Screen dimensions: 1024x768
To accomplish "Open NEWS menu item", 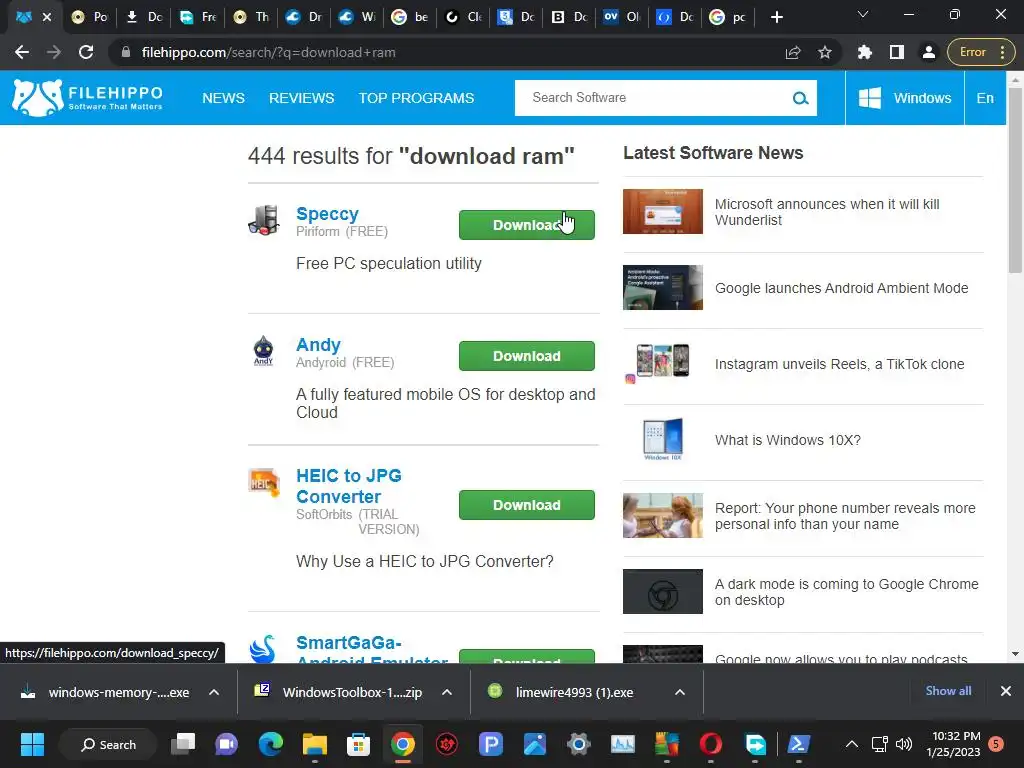I will coord(223,98).
